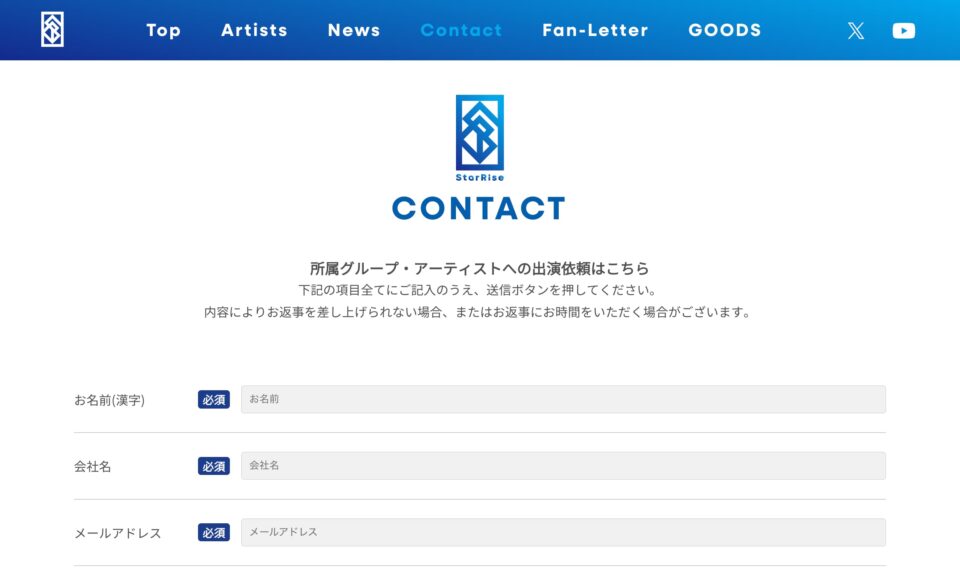
Task: Go to the Top nav item
Action: click(x=163, y=30)
